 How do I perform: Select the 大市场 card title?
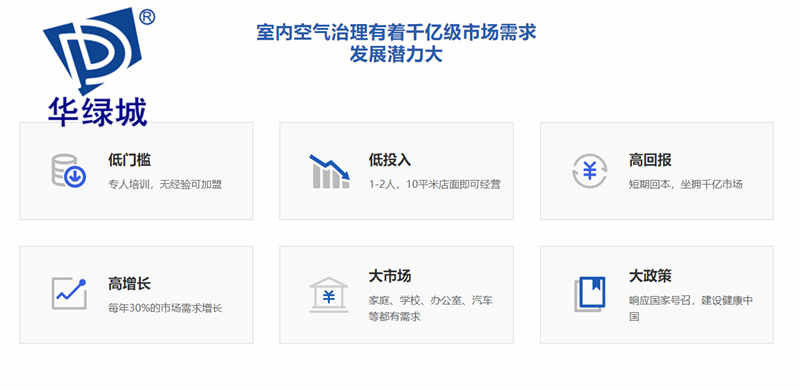[390, 276]
